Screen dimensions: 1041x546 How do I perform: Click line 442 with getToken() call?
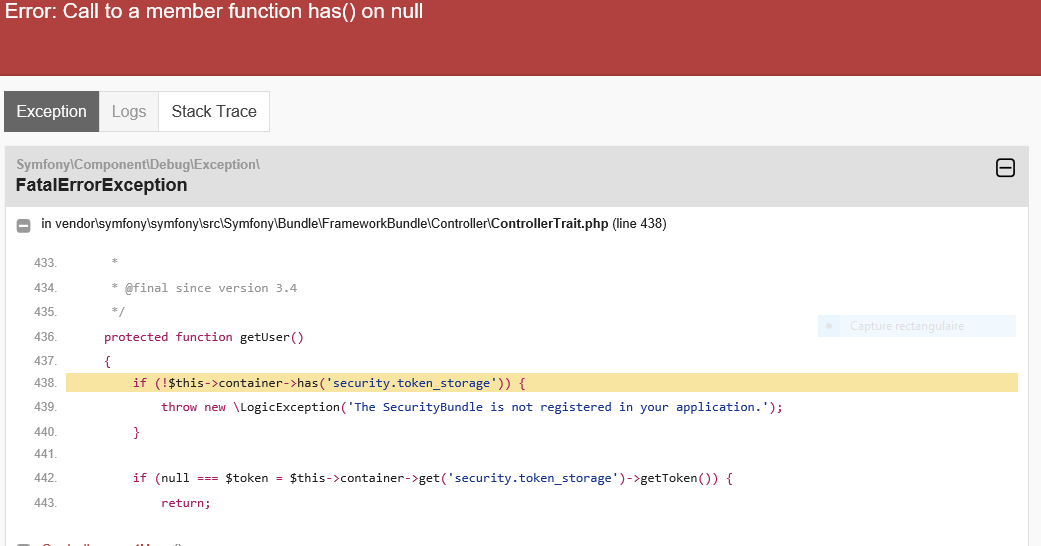click(433, 478)
